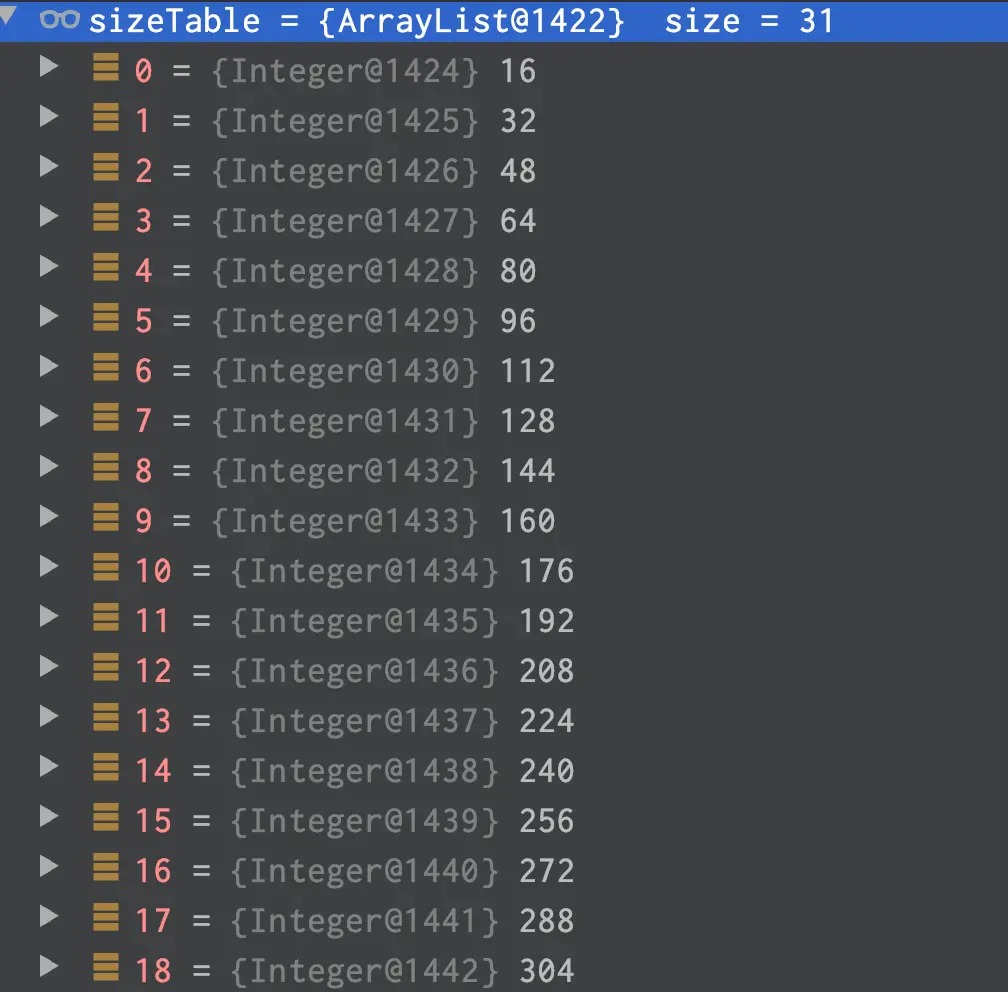The width and height of the screenshot is (1008, 992).
Task: Select the text {Integer@1433}
Action: tap(345, 521)
